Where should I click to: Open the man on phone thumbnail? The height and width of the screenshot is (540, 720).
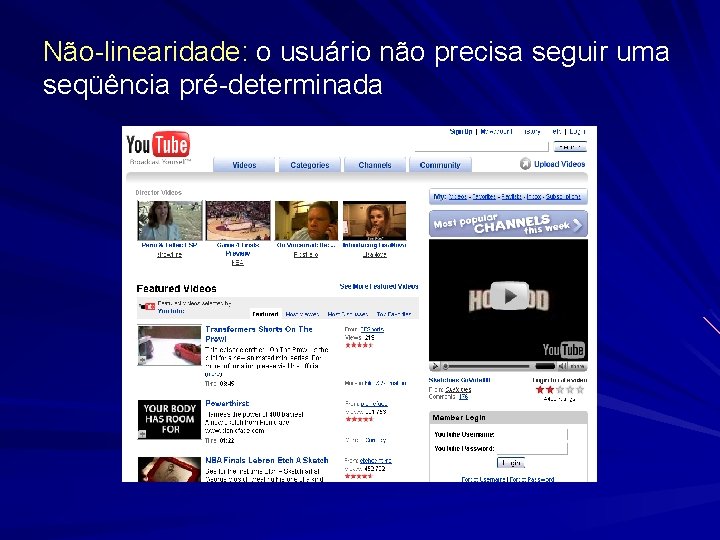point(306,220)
